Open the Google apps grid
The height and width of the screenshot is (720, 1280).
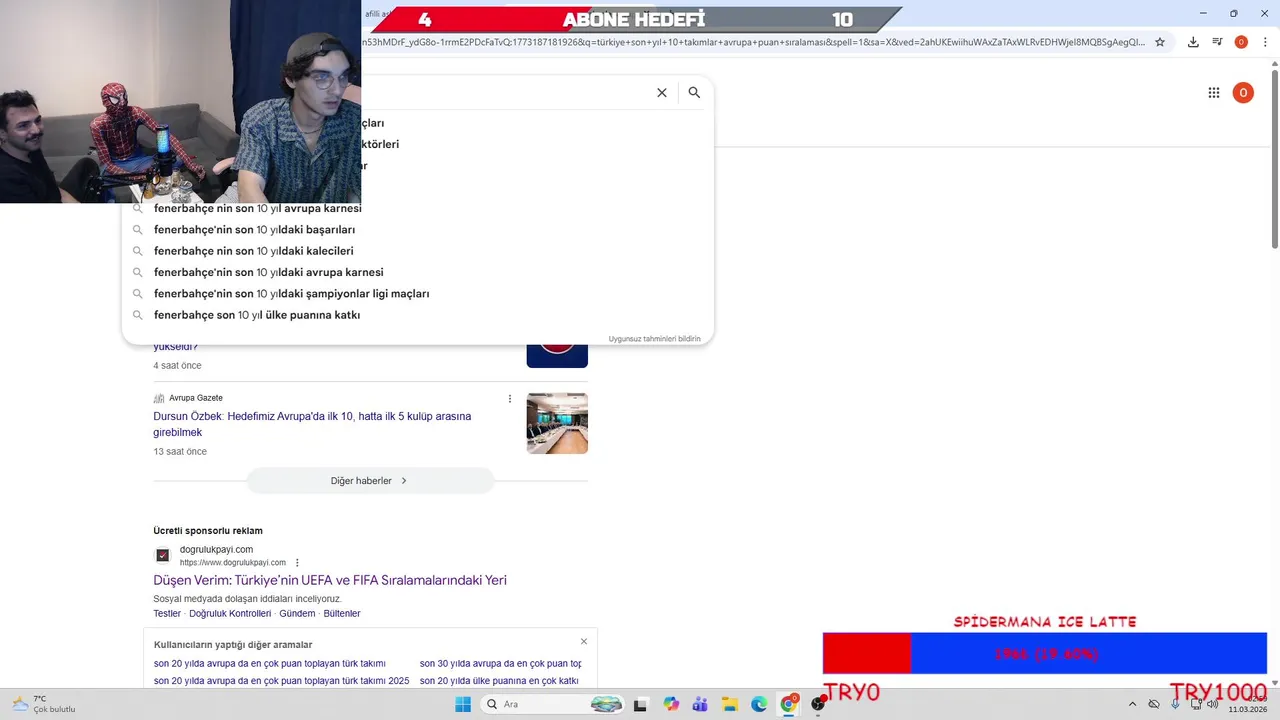click(1214, 93)
